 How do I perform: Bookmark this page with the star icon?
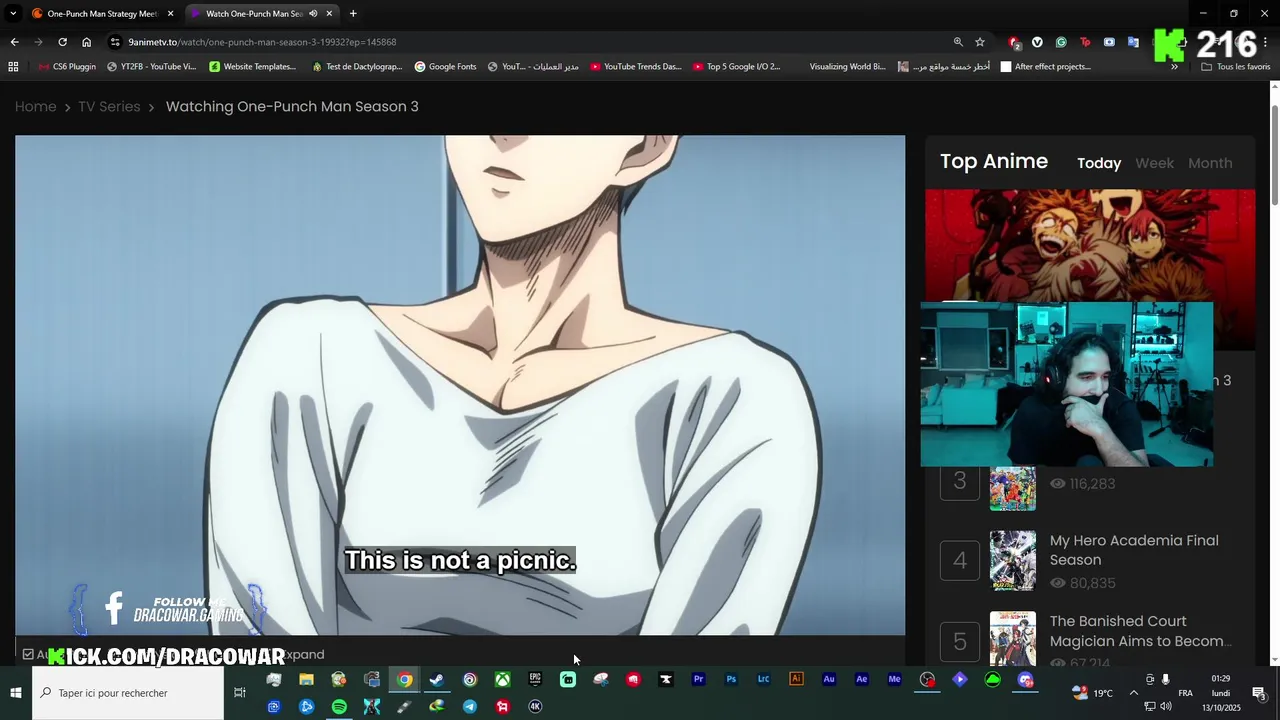pos(980,42)
